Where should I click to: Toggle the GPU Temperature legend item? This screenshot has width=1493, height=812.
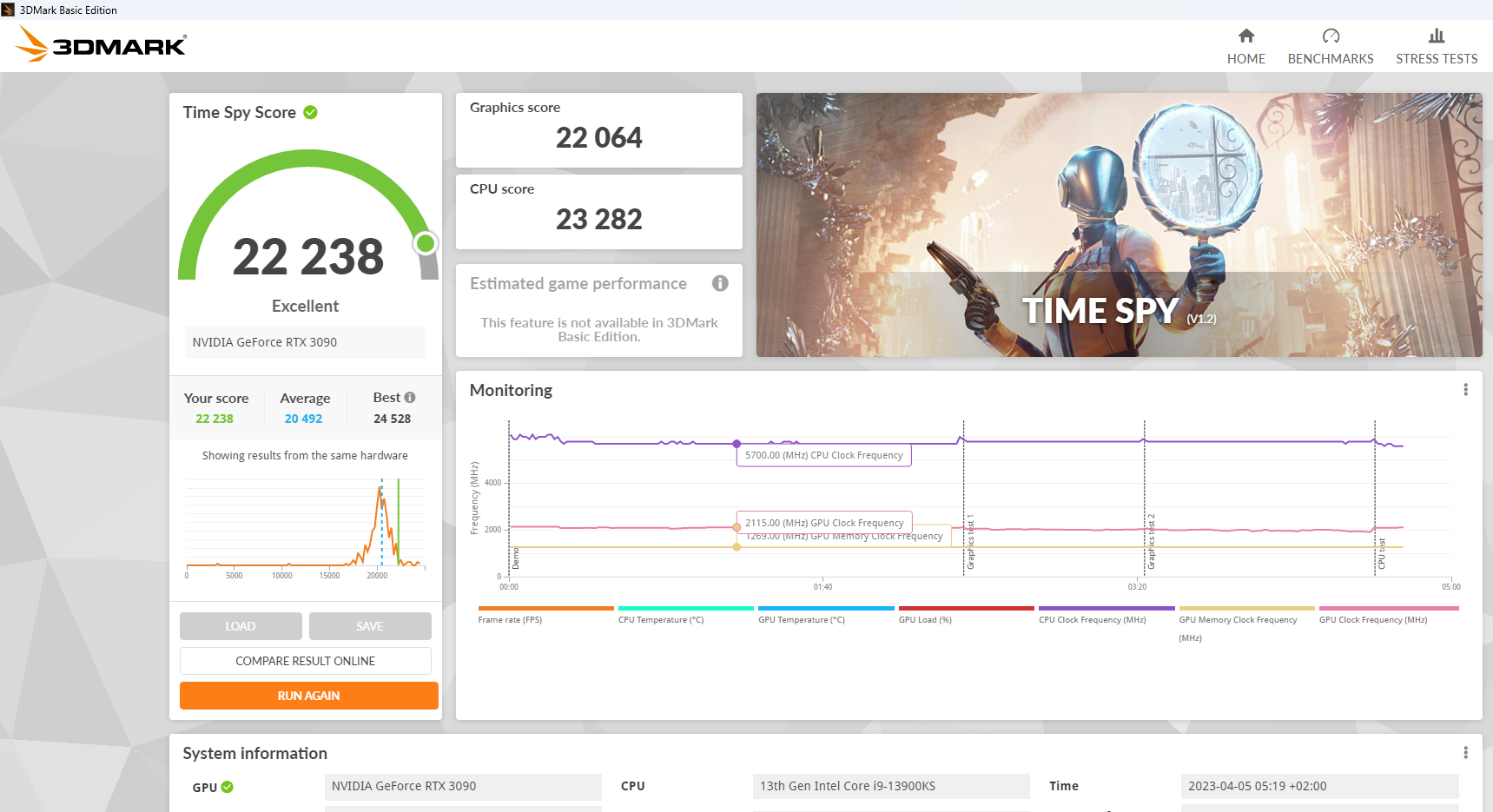coord(826,615)
